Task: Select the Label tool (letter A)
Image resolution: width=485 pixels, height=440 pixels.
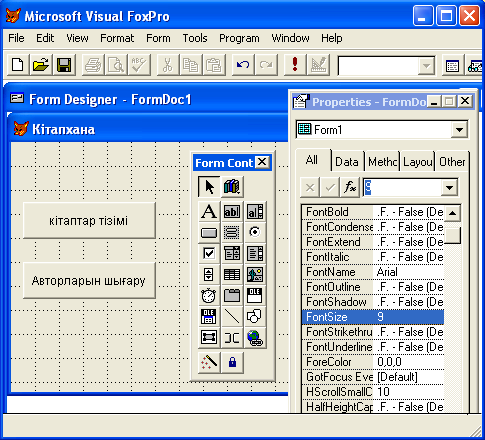Action: click(209, 211)
